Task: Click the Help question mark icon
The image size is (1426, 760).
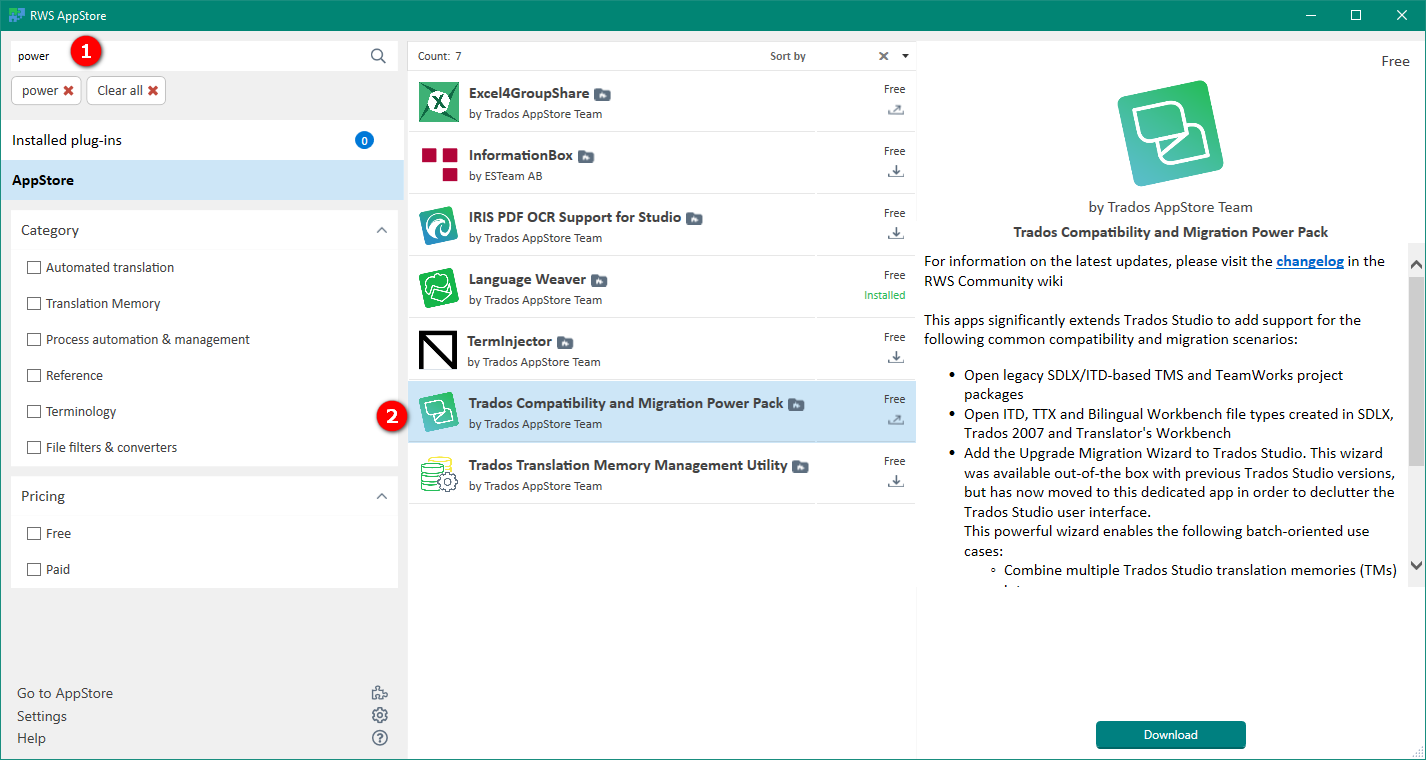Action: coord(379,738)
